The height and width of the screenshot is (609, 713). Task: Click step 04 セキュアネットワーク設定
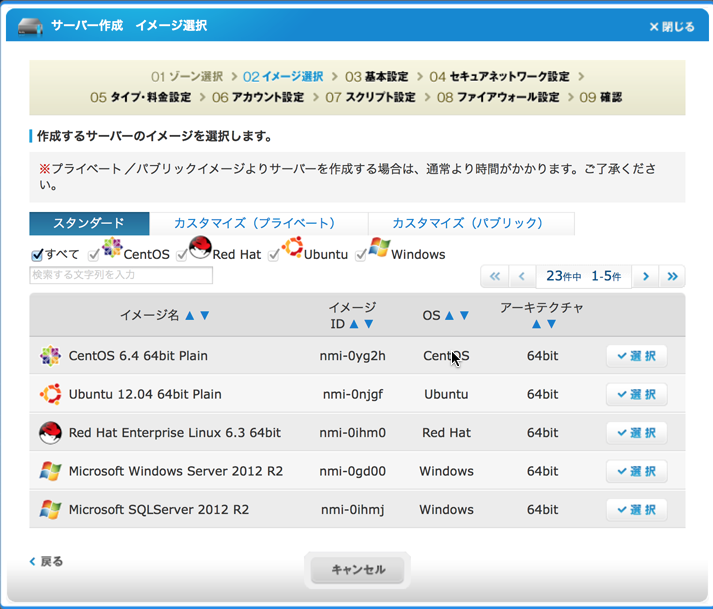(499, 76)
